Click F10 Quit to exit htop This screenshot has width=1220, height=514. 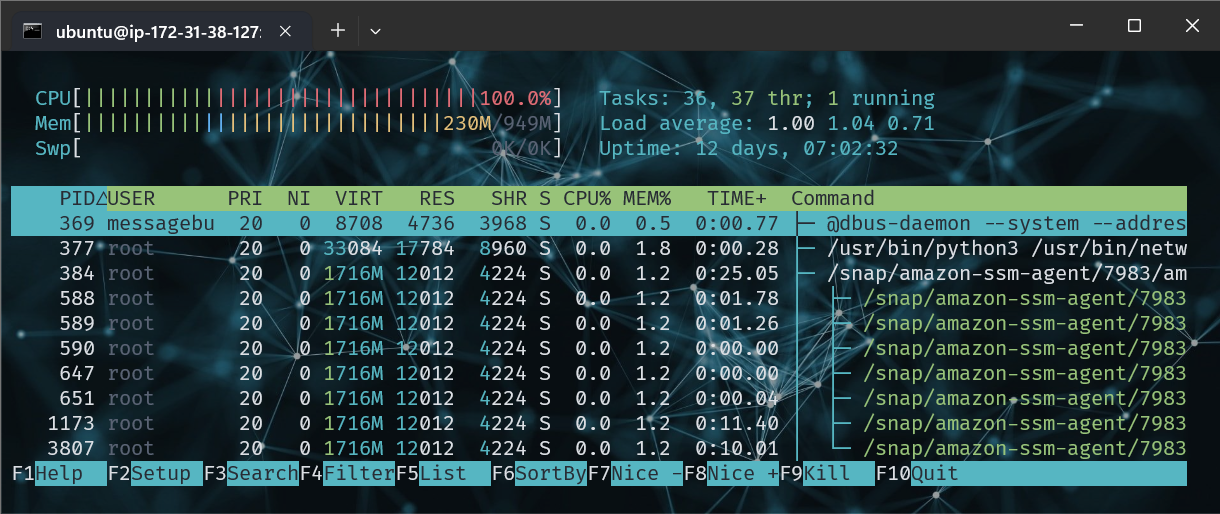[921, 473]
